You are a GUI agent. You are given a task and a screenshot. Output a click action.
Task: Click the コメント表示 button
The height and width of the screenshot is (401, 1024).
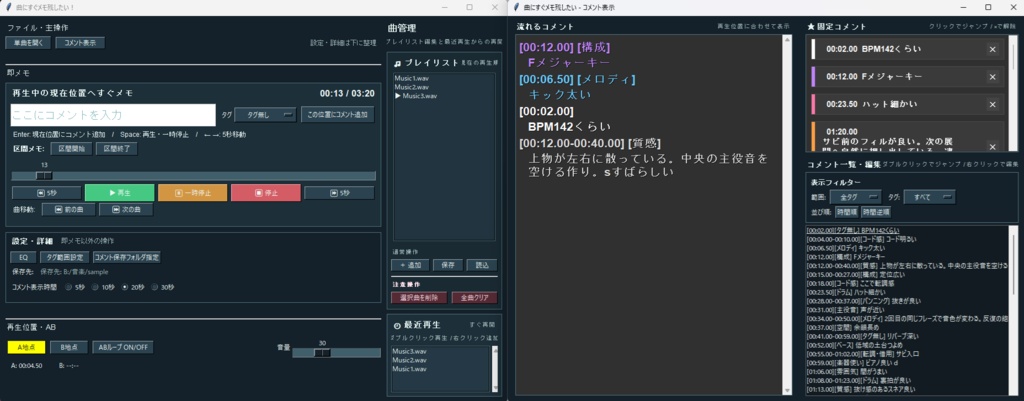(x=80, y=42)
